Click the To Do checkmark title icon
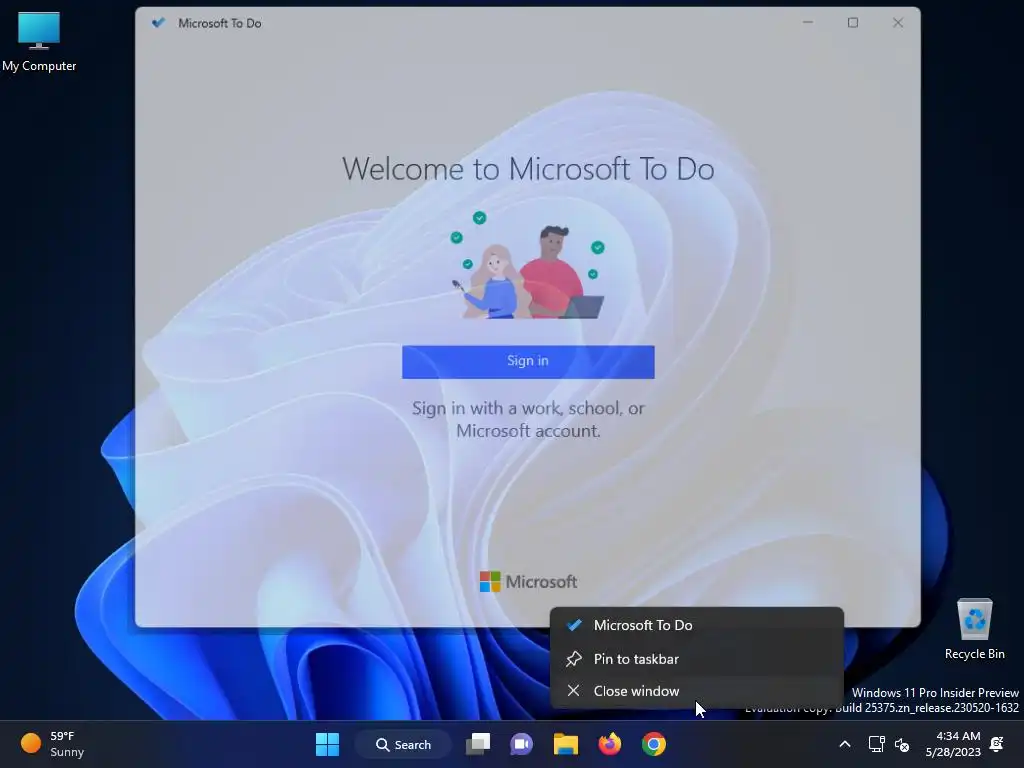The height and width of the screenshot is (768, 1024). (x=158, y=23)
